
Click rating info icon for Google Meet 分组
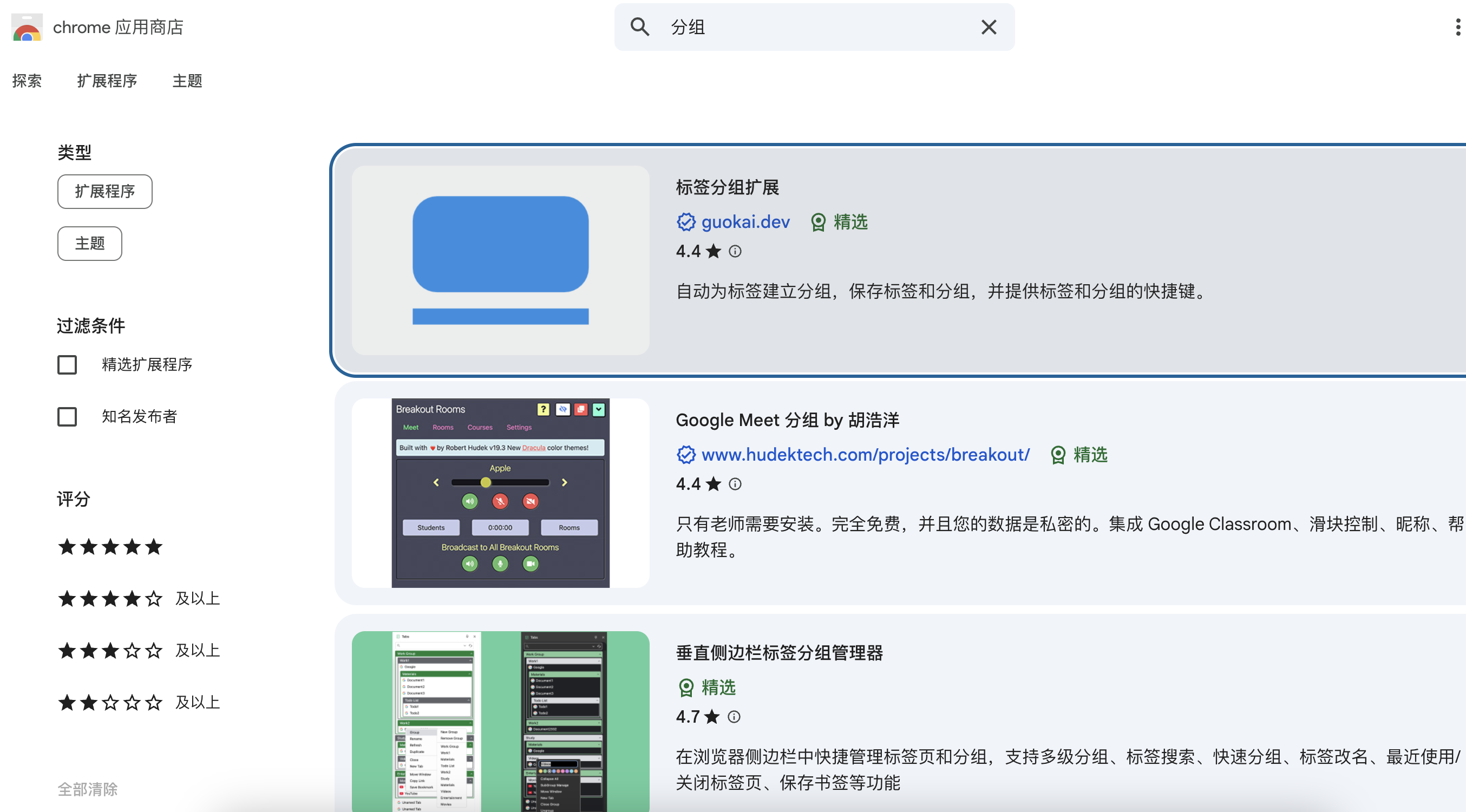(735, 483)
